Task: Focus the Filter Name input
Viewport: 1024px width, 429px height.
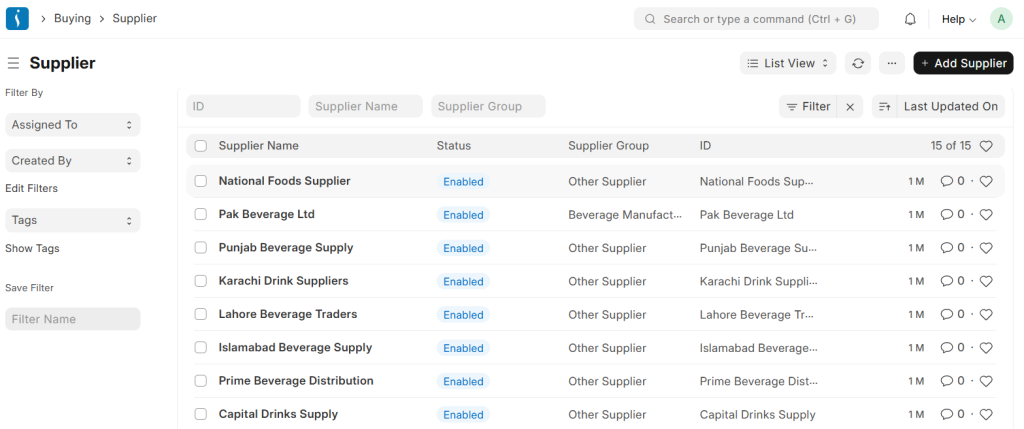Action: pyautogui.click(x=72, y=319)
